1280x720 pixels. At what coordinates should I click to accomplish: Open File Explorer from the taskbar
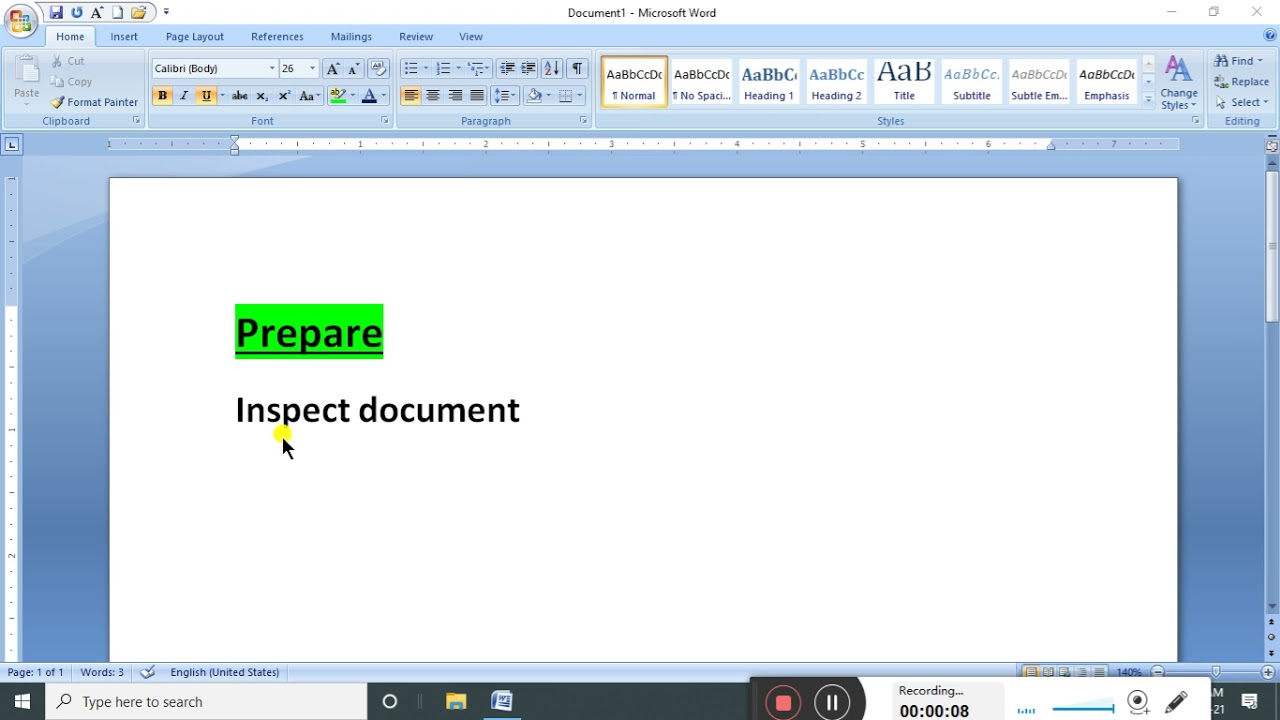pos(456,702)
